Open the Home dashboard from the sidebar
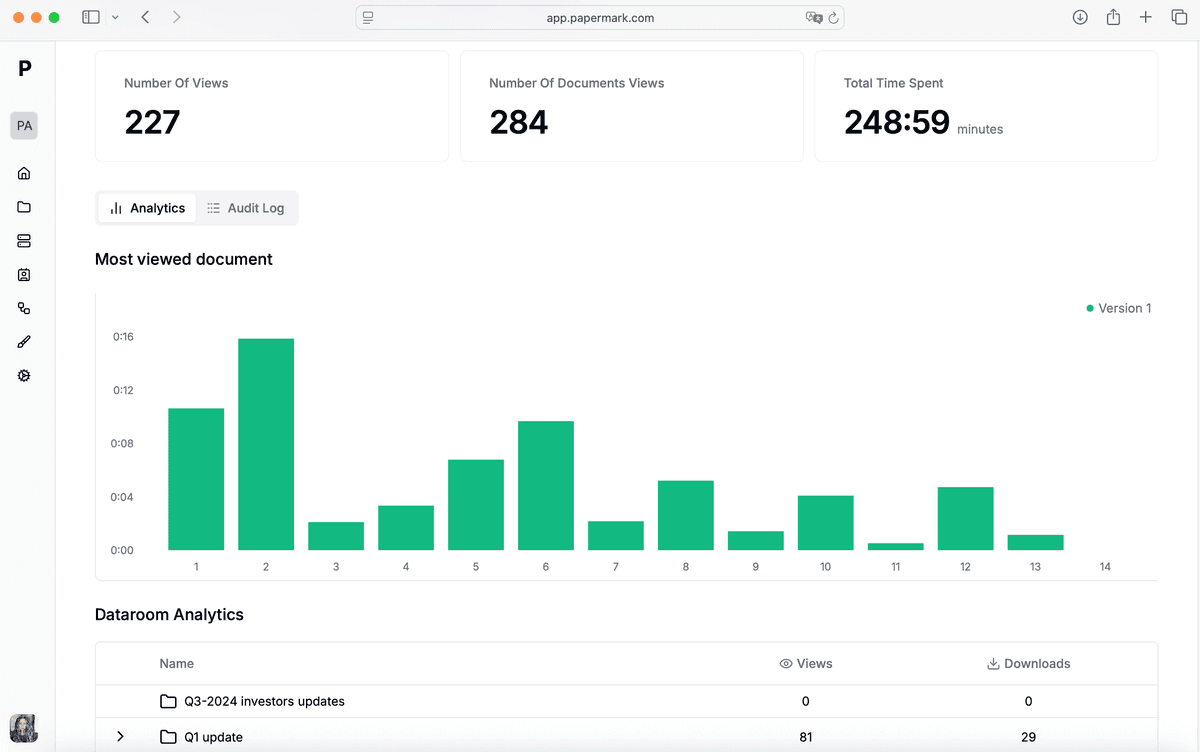1200x752 pixels. [x=24, y=173]
